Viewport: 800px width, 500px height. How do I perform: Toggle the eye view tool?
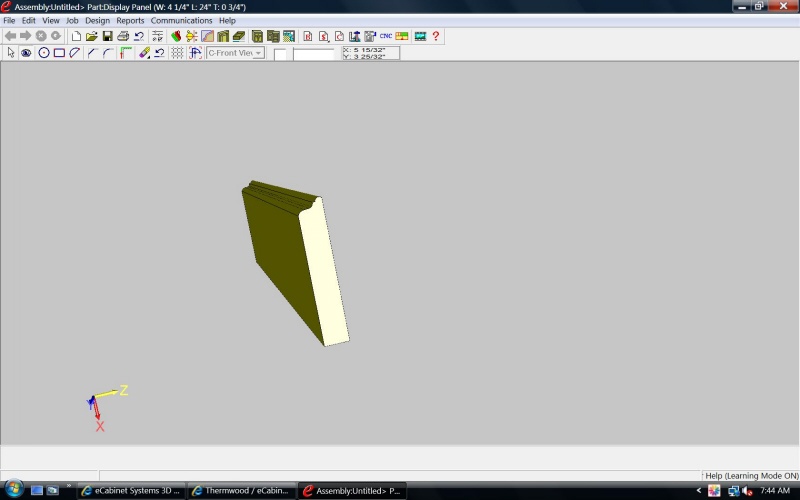(x=26, y=53)
